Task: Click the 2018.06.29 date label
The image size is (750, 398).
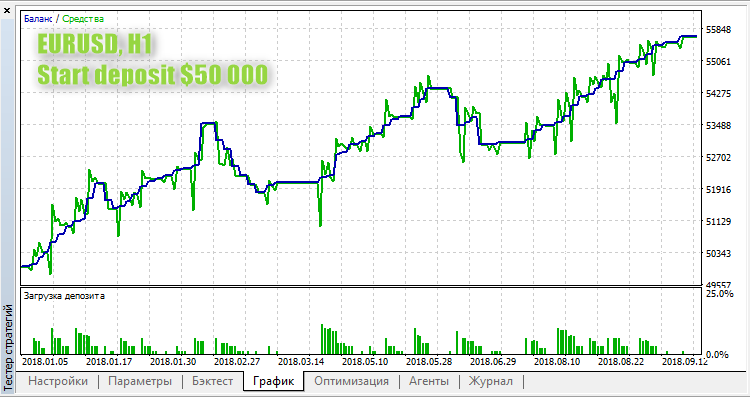Action: [x=493, y=361]
